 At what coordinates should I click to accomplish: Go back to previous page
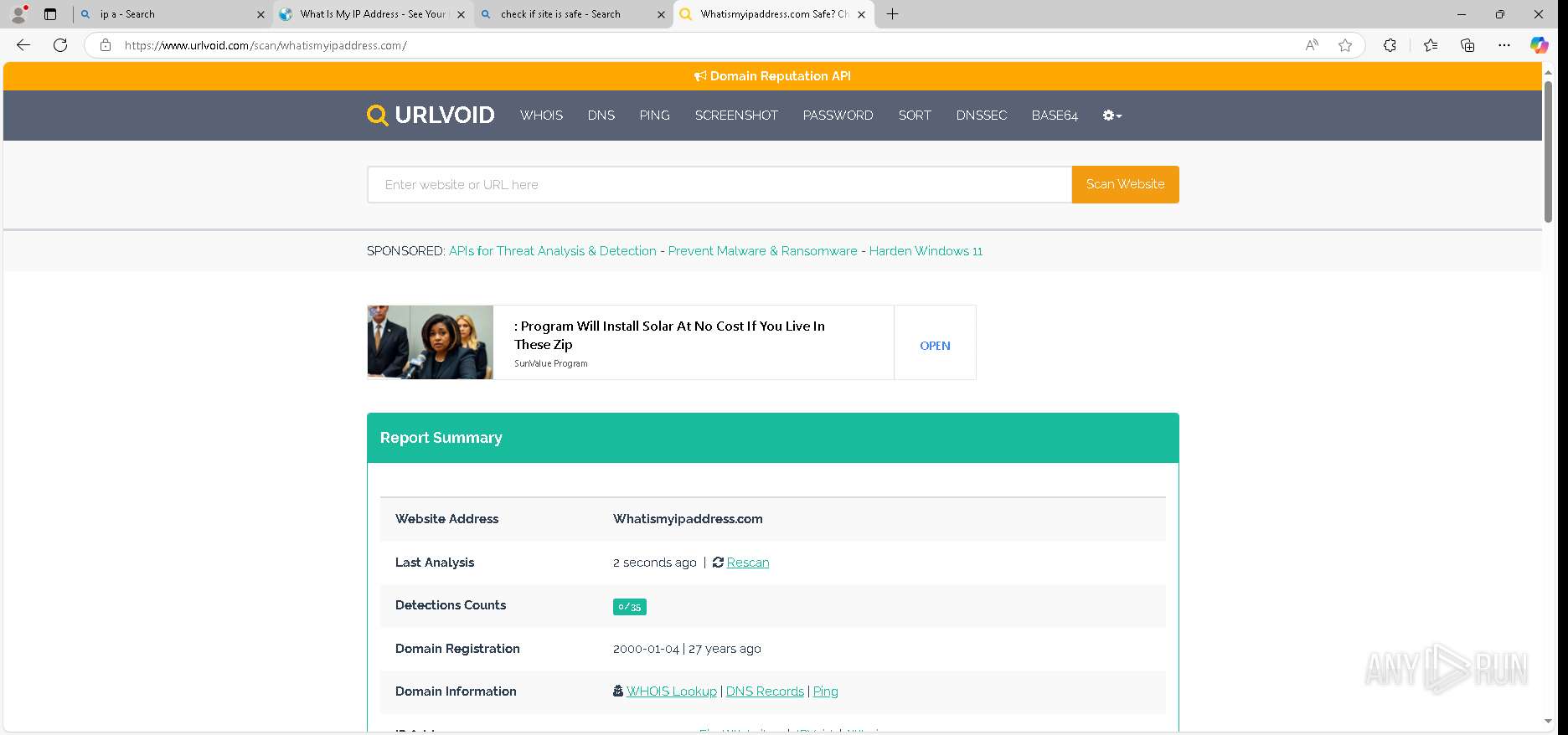[x=23, y=45]
